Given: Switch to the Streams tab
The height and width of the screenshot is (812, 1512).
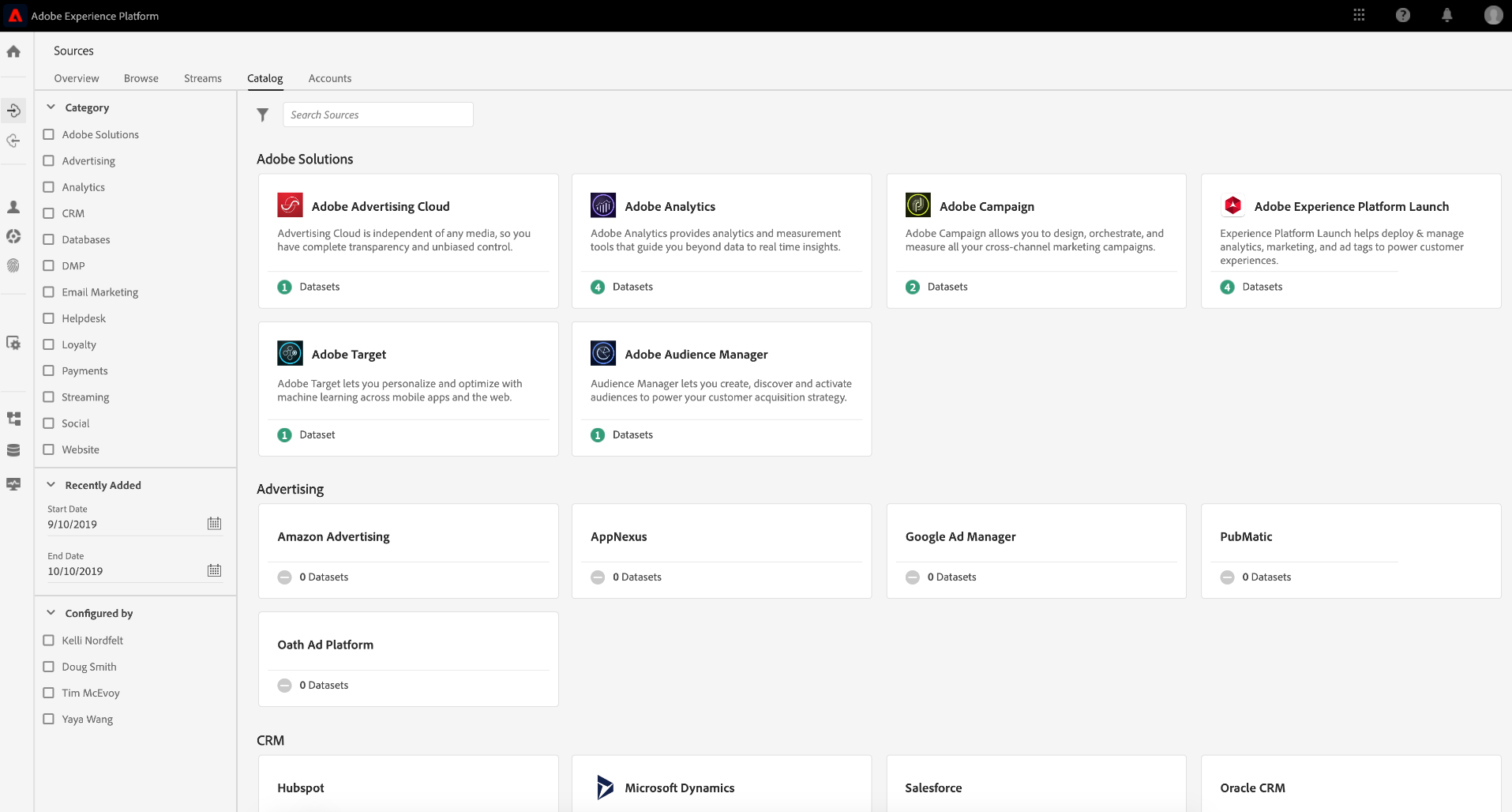Looking at the screenshot, I should (203, 78).
